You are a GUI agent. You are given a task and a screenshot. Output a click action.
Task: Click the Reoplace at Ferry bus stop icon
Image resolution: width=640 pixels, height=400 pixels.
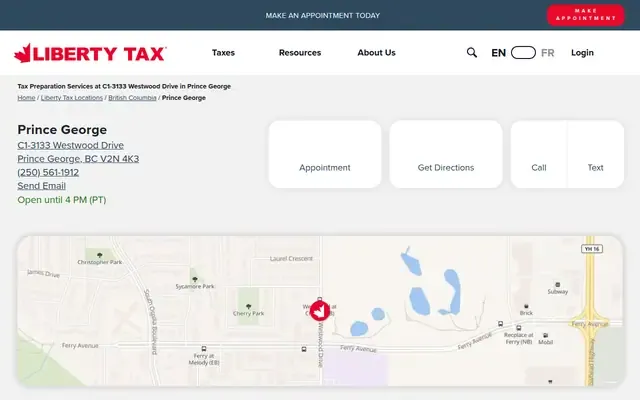point(518,328)
